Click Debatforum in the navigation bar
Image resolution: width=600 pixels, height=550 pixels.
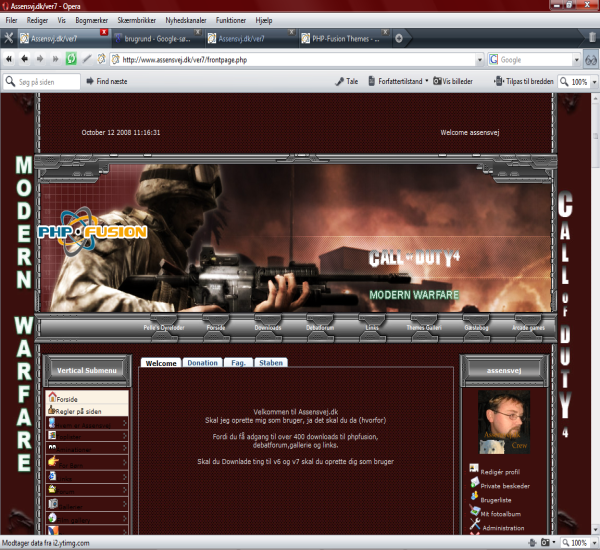[x=320, y=328]
